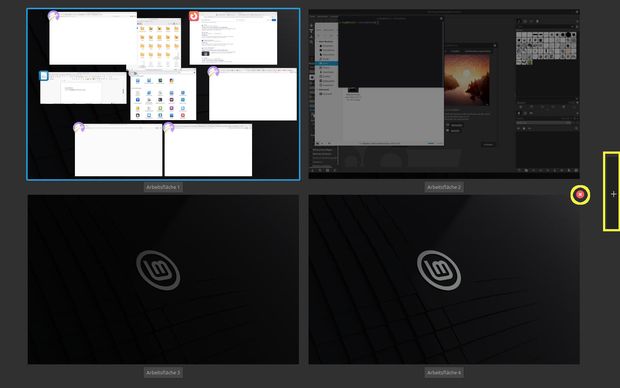Viewport: 620px width, 388px height.
Task: Select the file manager window with folder icons
Action: coord(158,44)
